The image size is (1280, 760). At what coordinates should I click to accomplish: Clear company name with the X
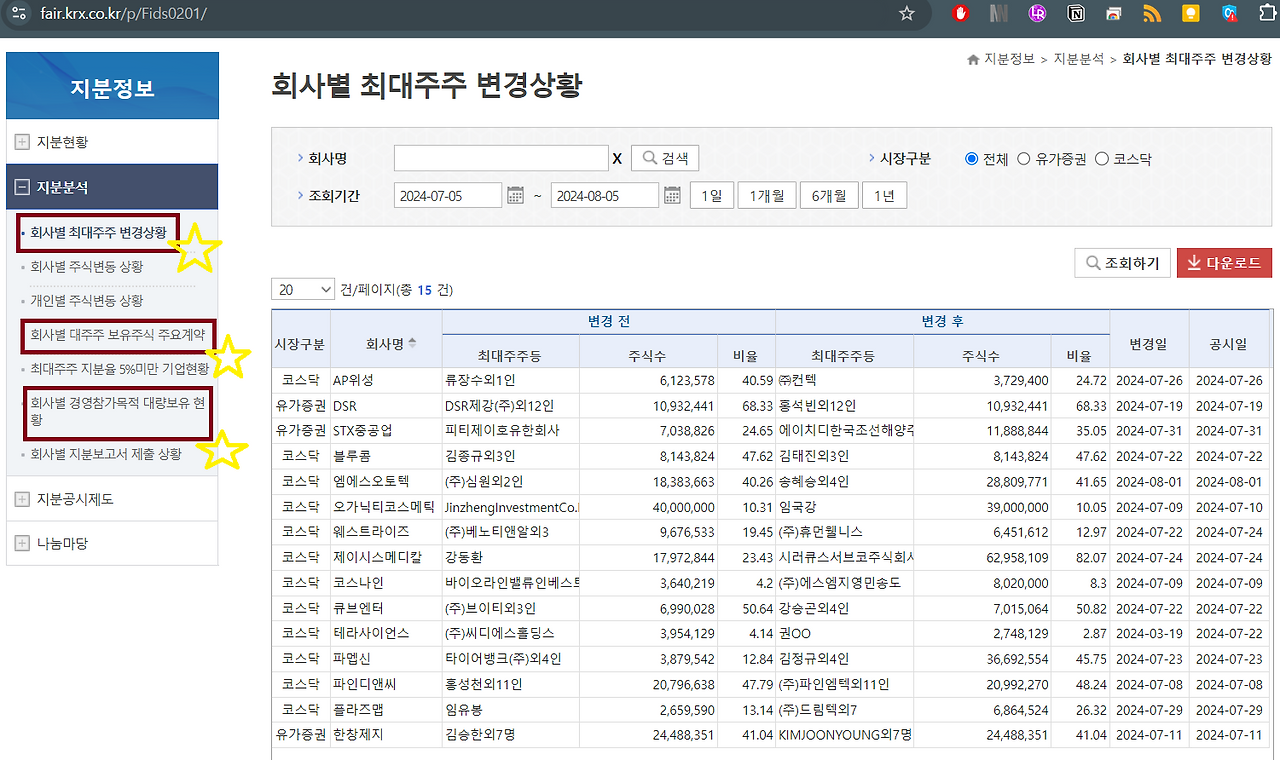pos(617,159)
